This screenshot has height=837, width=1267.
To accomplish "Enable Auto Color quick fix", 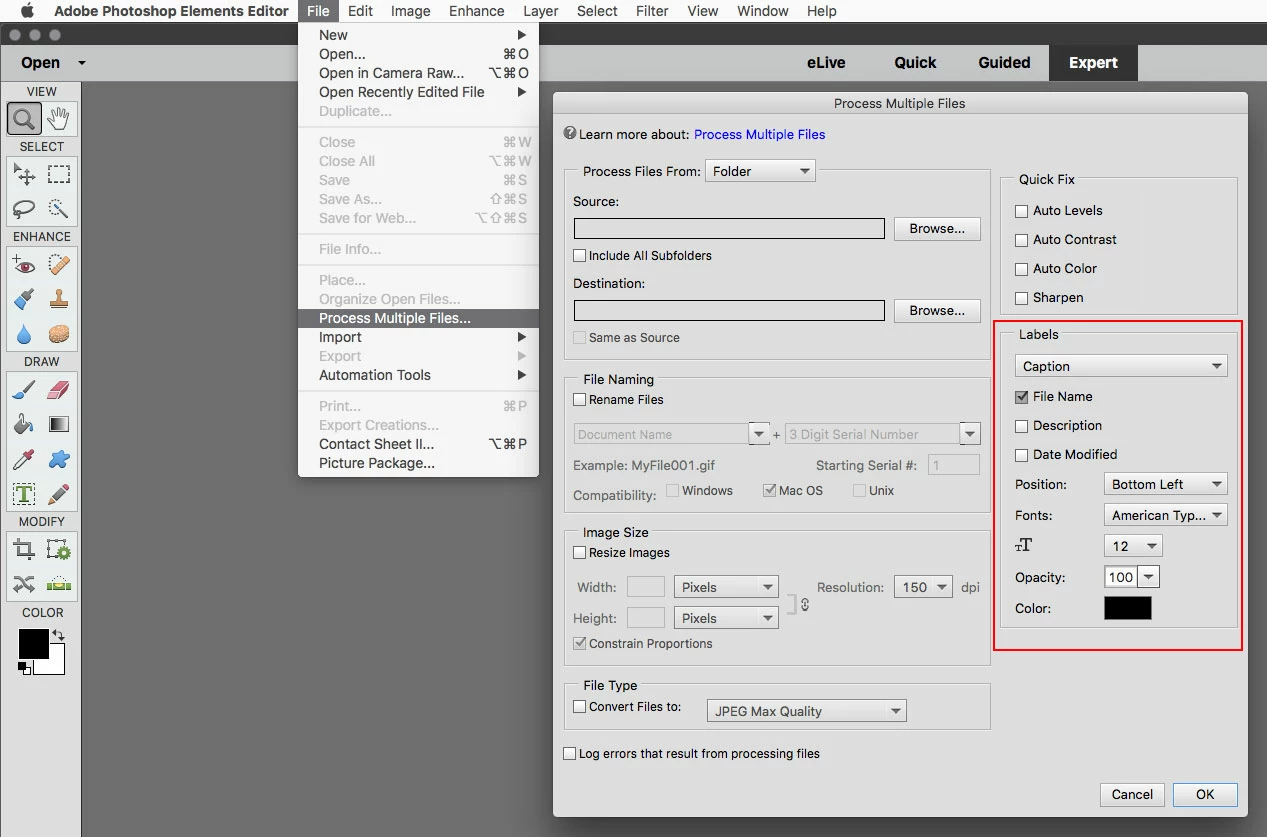I will coord(1021,269).
